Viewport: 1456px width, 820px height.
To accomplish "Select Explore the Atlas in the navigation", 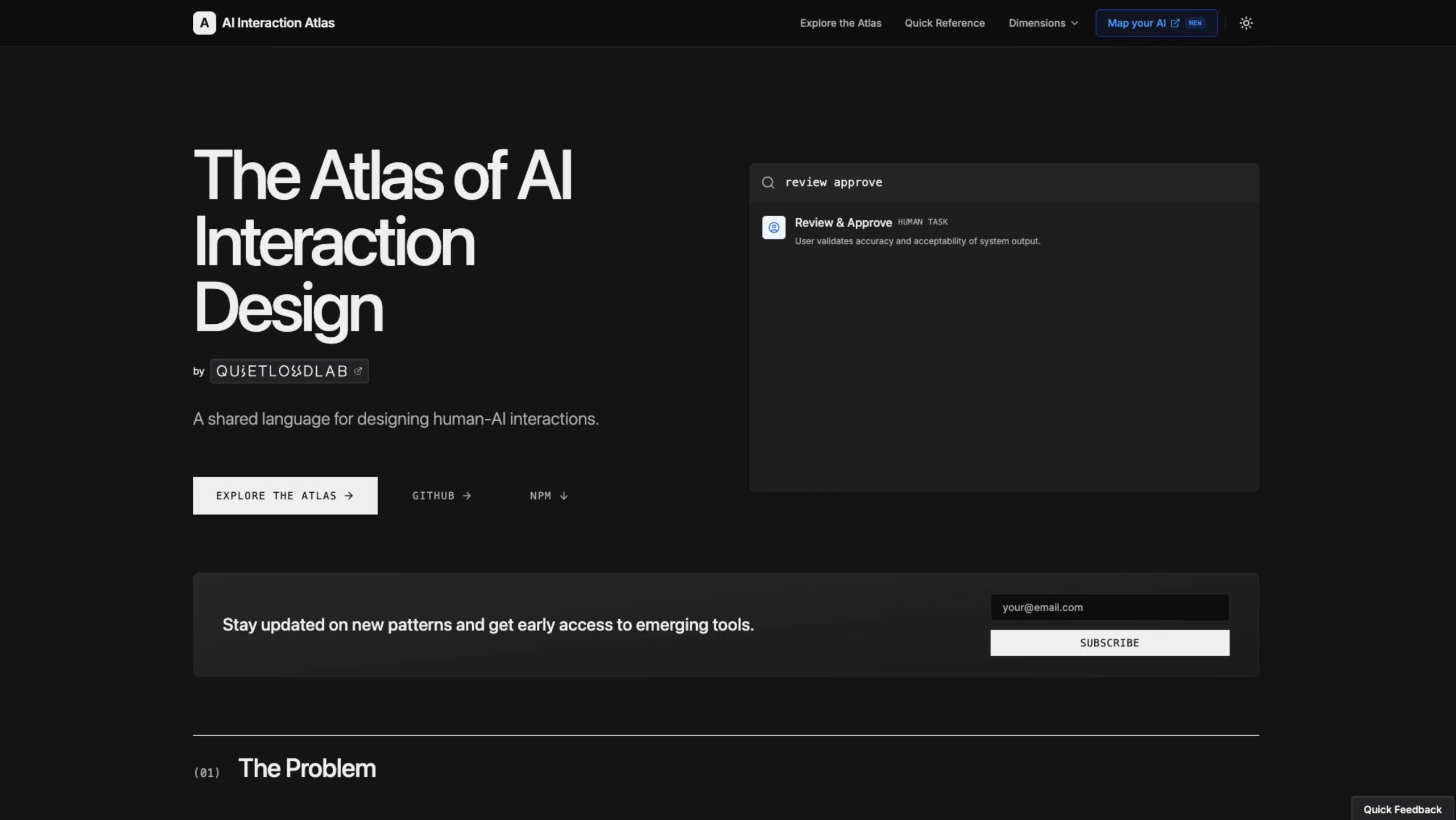I will 841,23.
